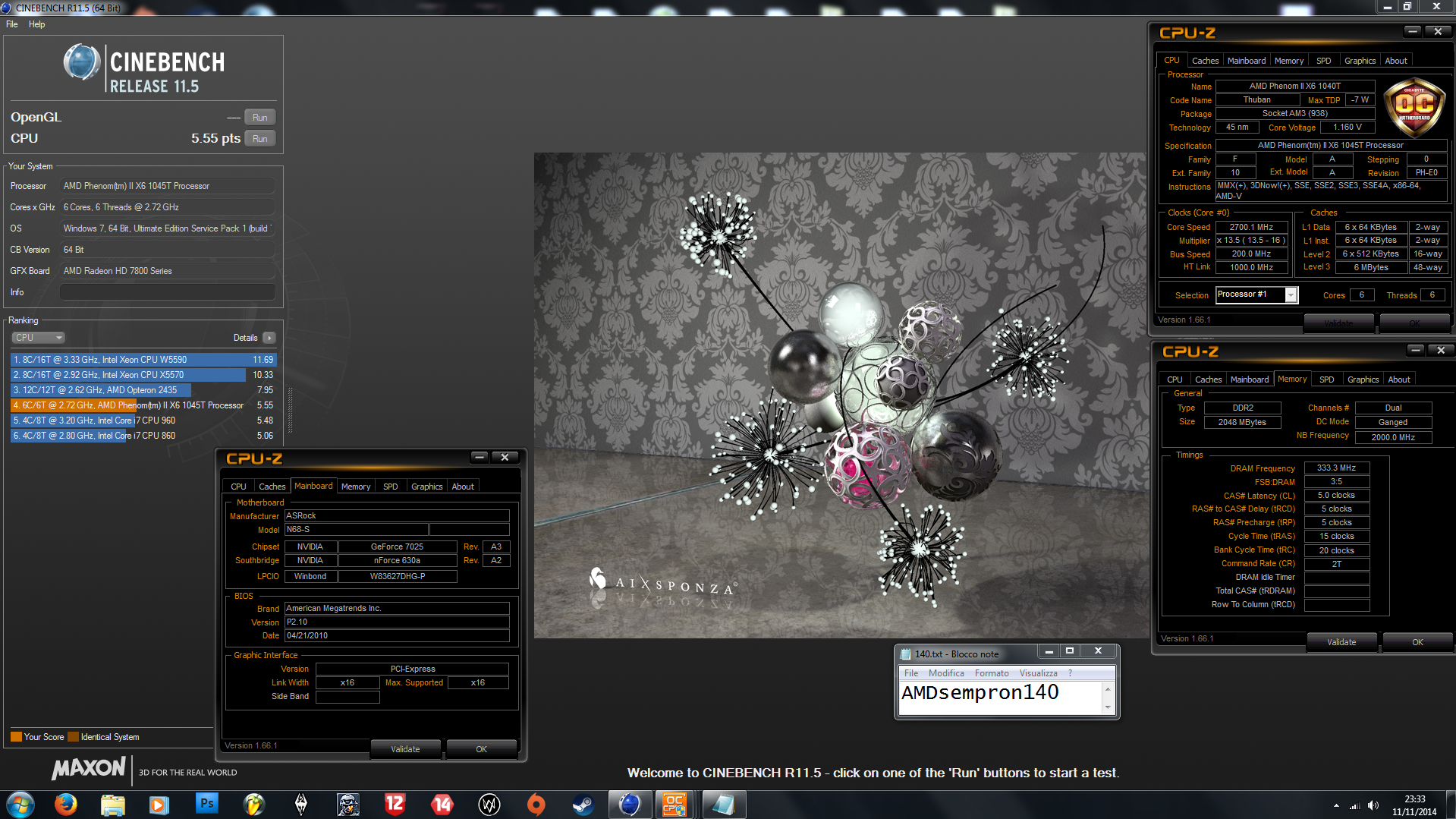Open About tab in Mainboard CPU-Z window
The height and width of the screenshot is (819, 1456).
463,487
